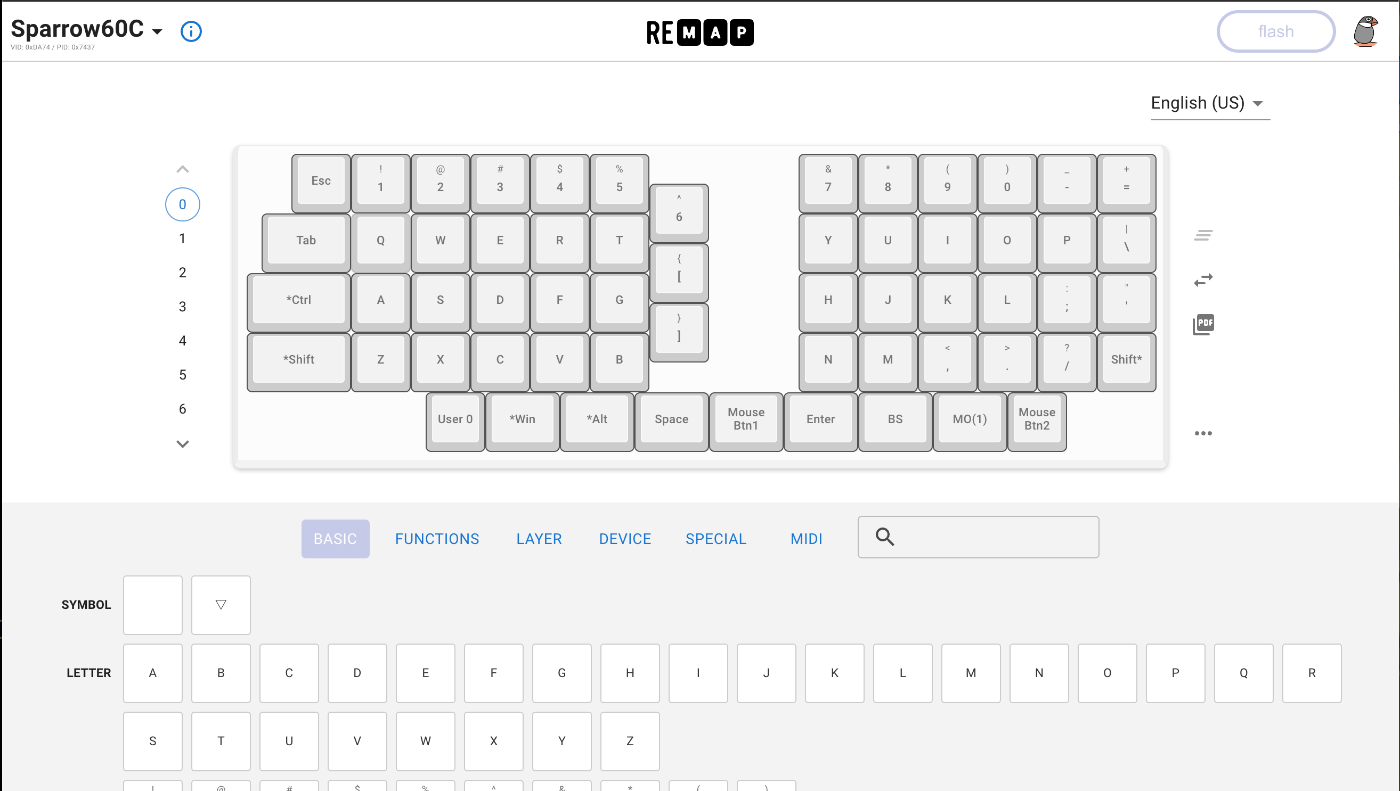The image size is (1400, 791).
Task: Select the Esc key on keyboard
Action: (x=321, y=183)
